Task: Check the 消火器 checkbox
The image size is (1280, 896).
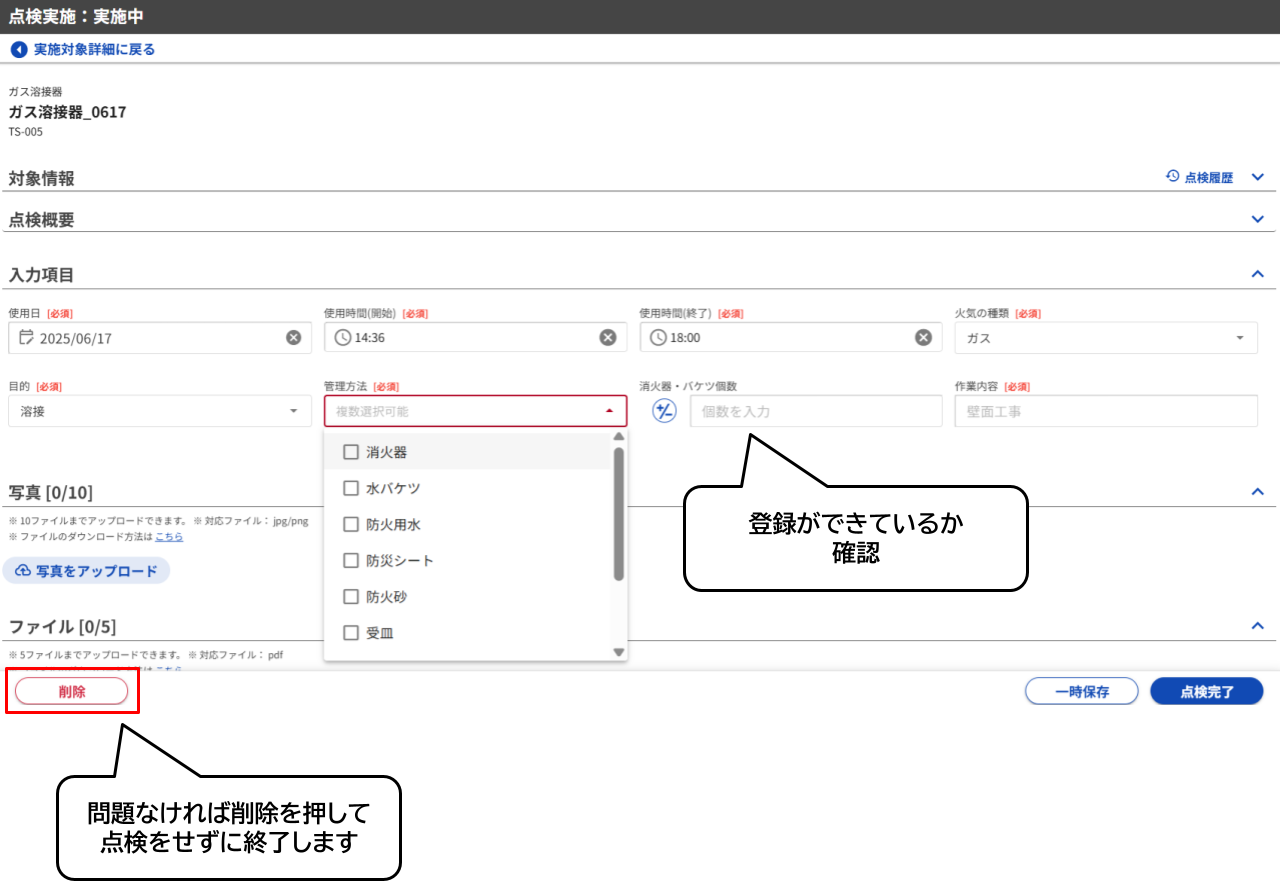Action: point(351,451)
